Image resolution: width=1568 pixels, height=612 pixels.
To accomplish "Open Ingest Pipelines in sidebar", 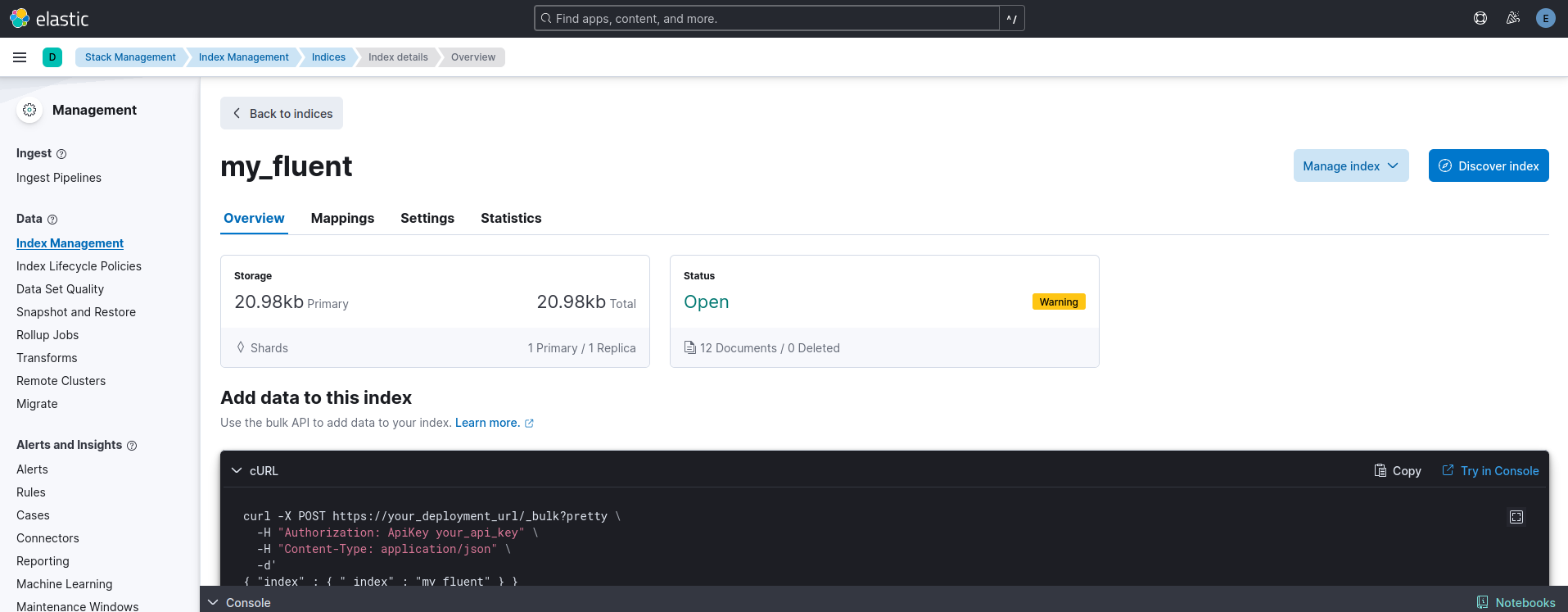I will point(59,178).
